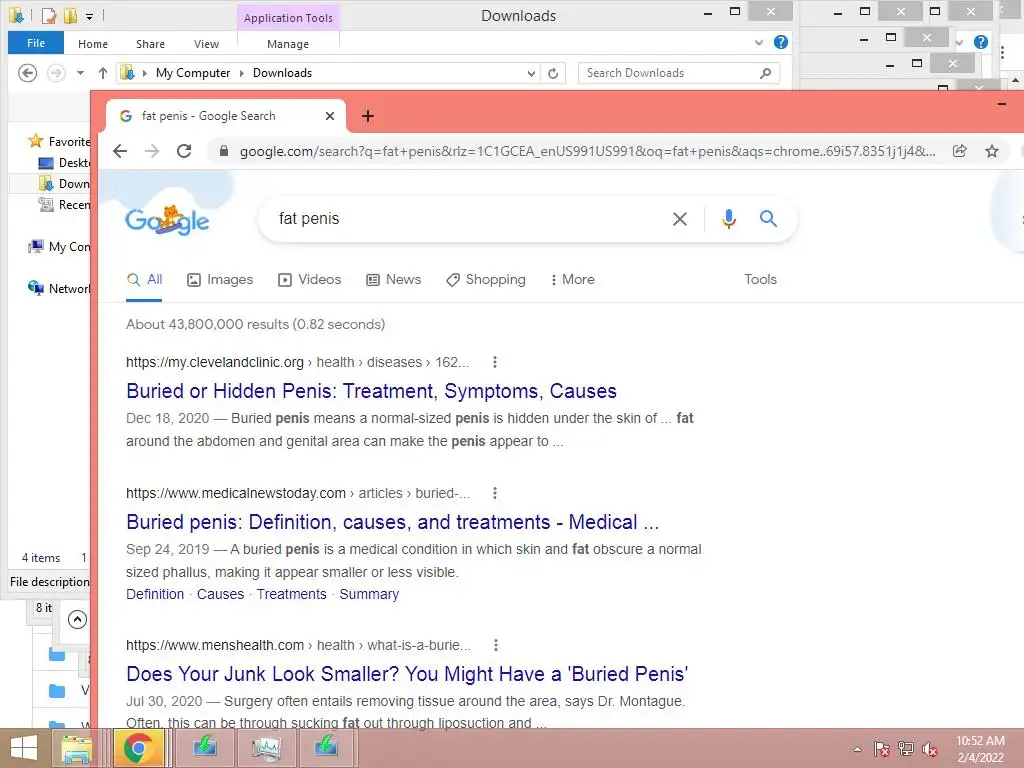Open the Google doodle logo

coord(167,220)
